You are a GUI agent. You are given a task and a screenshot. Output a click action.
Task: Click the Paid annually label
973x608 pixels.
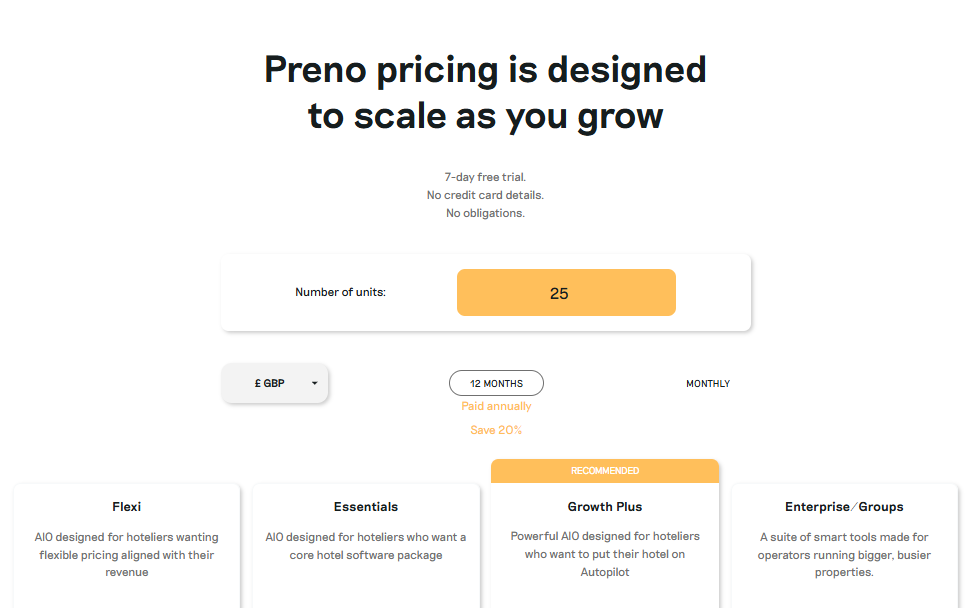point(496,406)
